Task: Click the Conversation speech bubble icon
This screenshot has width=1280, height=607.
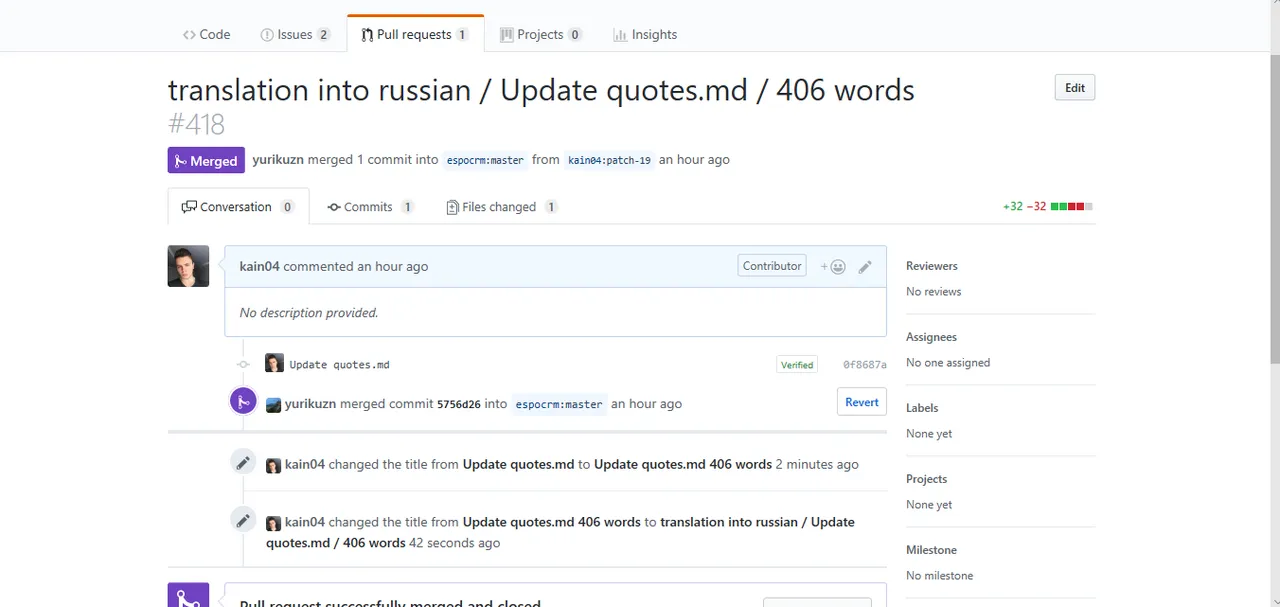Action: (189, 207)
